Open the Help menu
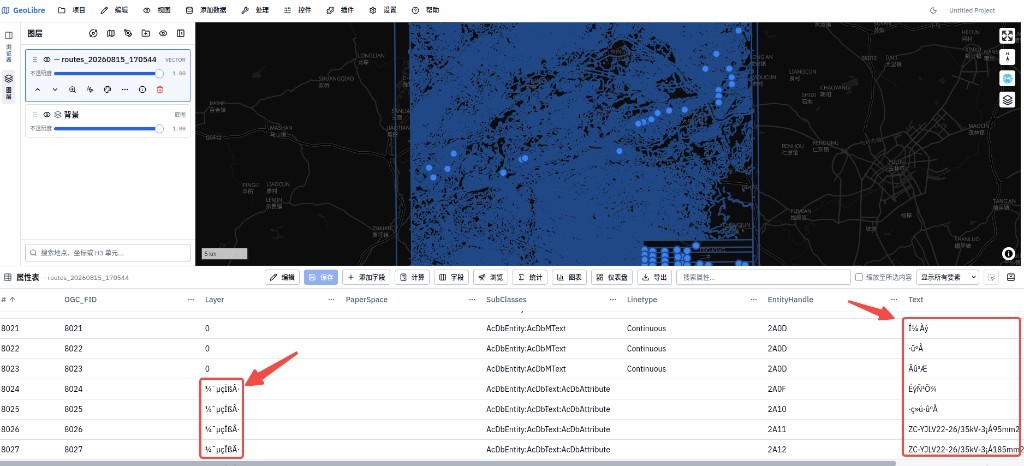1024x466 pixels. (x=425, y=10)
